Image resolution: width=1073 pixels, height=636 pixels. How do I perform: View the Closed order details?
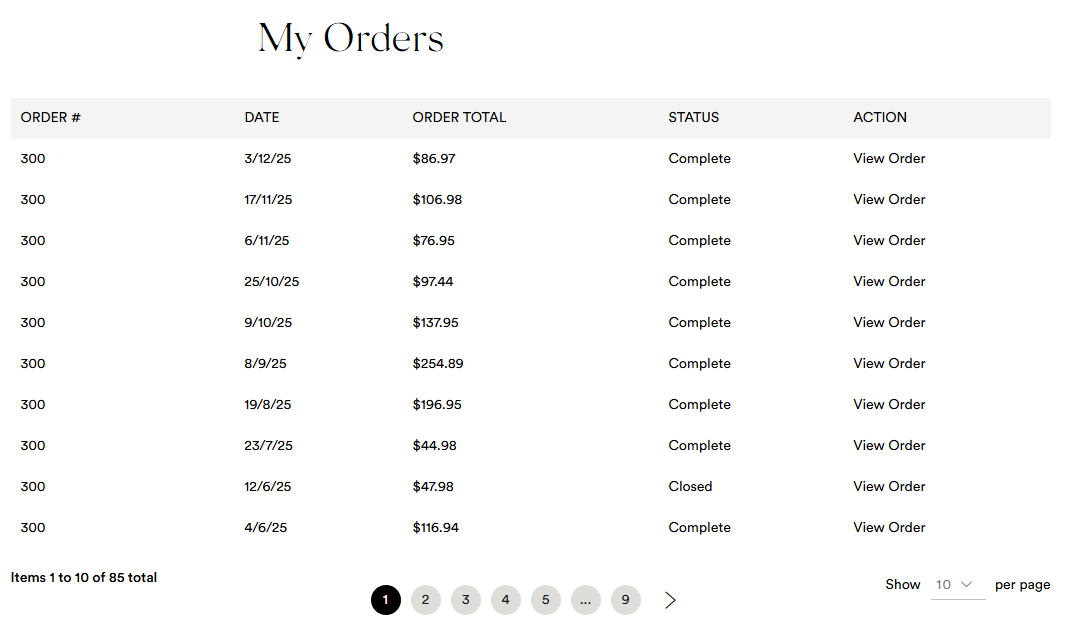(889, 487)
